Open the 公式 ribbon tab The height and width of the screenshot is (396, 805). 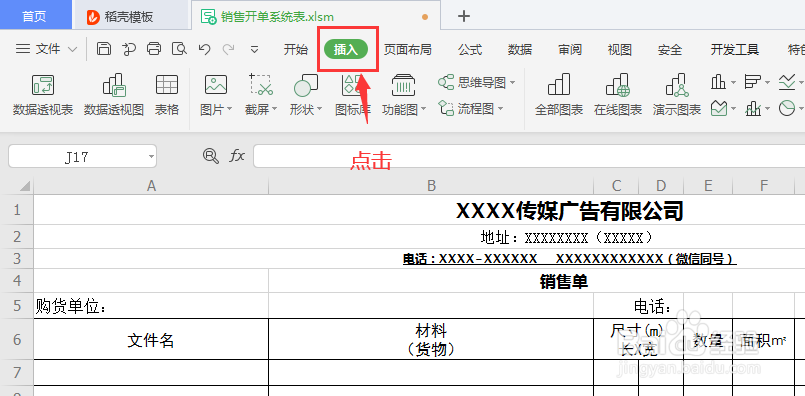pos(470,49)
